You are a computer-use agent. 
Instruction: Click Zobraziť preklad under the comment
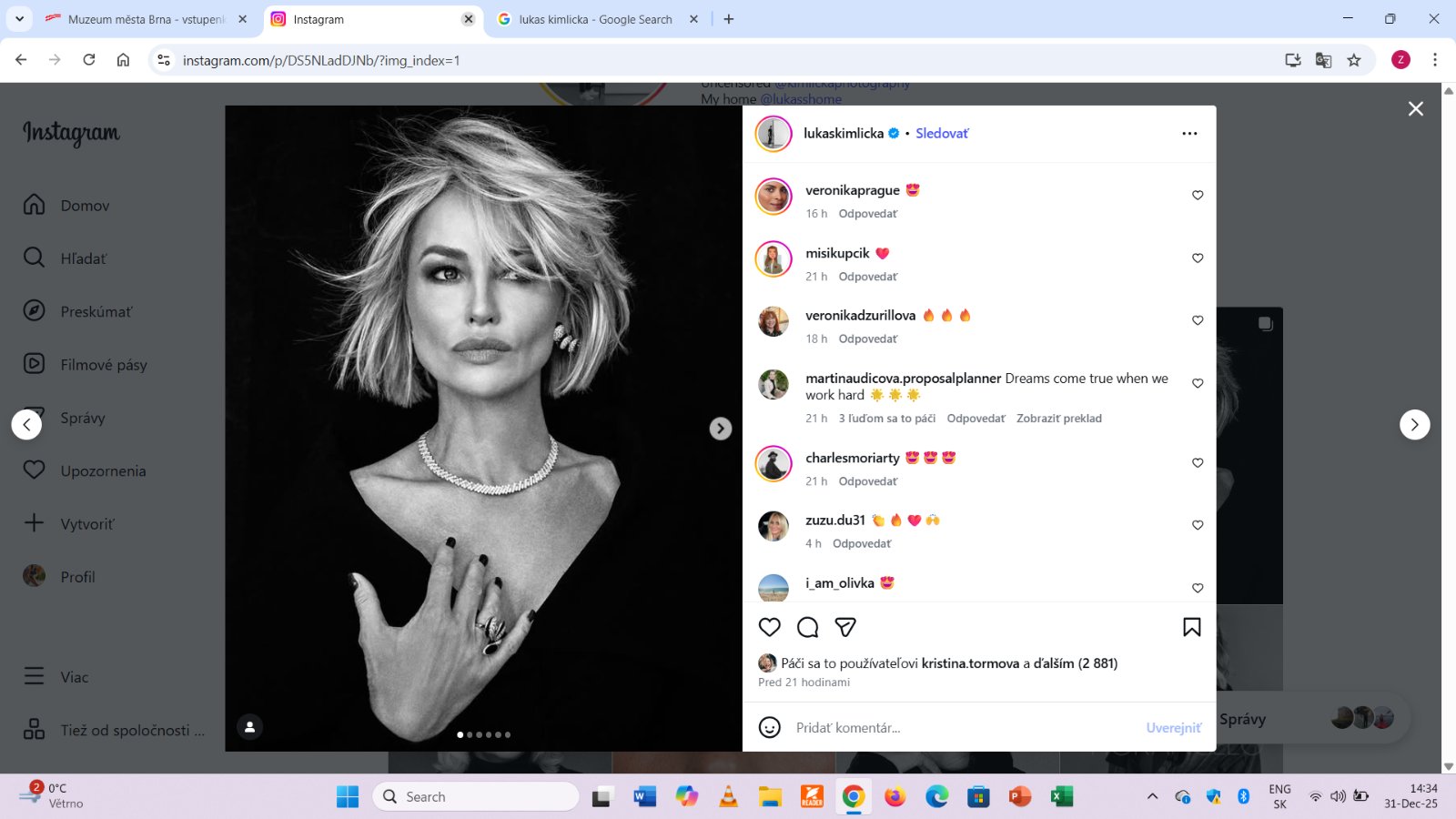click(1058, 419)
